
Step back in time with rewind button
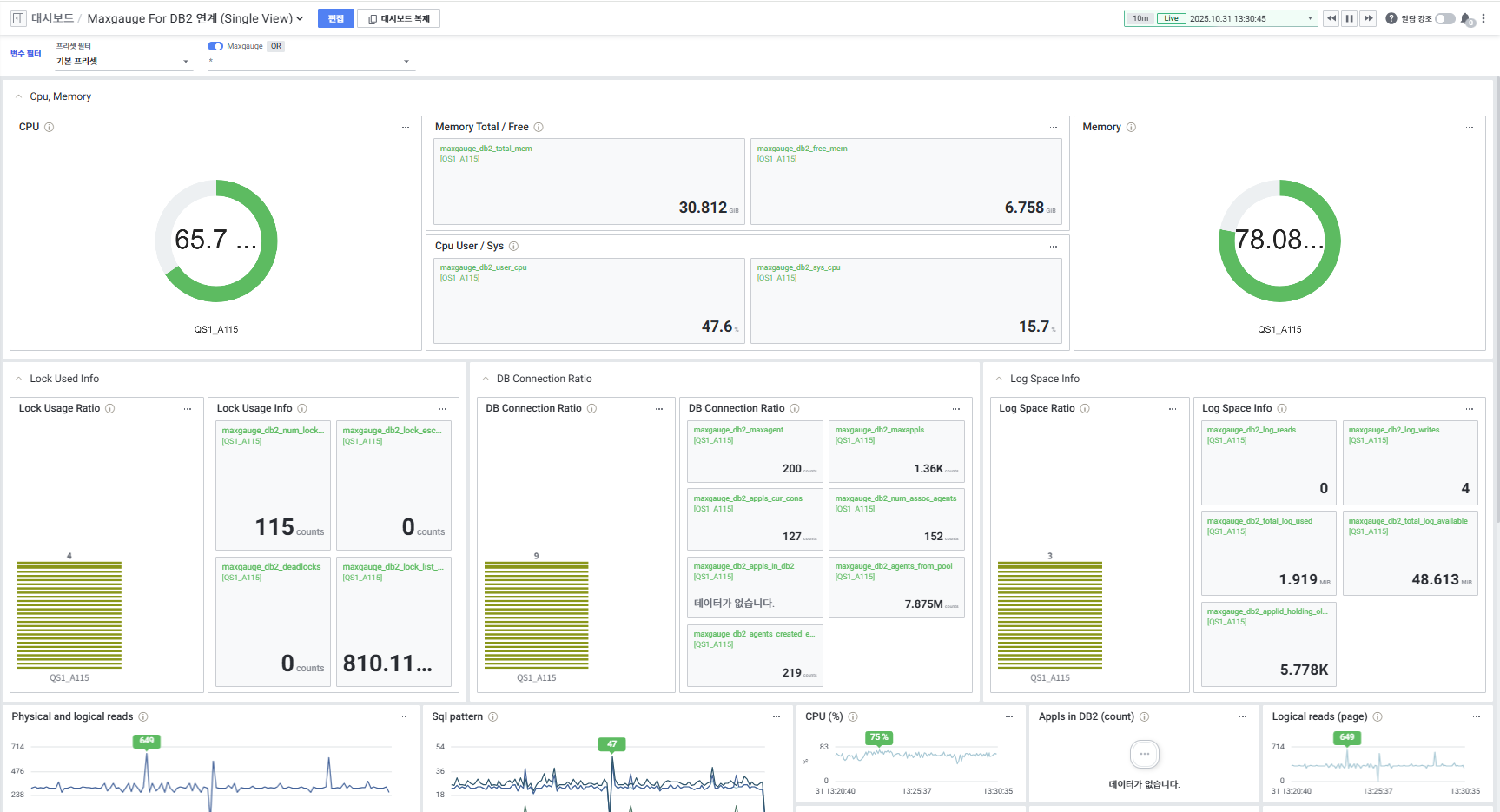coord(1331,18)
